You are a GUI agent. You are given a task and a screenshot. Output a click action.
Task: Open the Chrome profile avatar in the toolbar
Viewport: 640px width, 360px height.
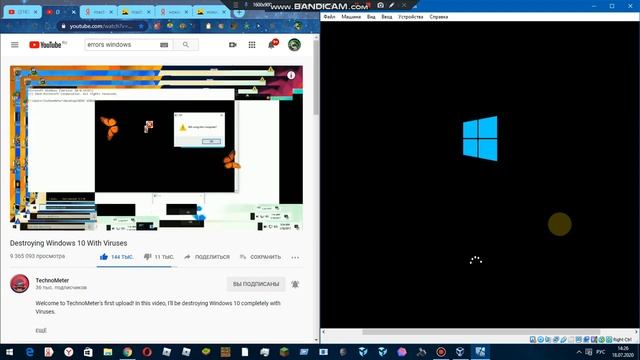(x=298, y=26)
